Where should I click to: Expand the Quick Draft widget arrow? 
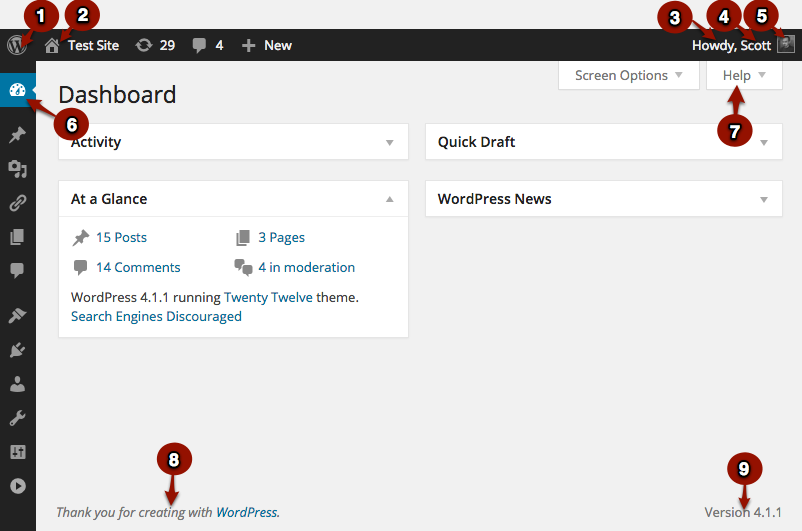[x=764, y=142]
